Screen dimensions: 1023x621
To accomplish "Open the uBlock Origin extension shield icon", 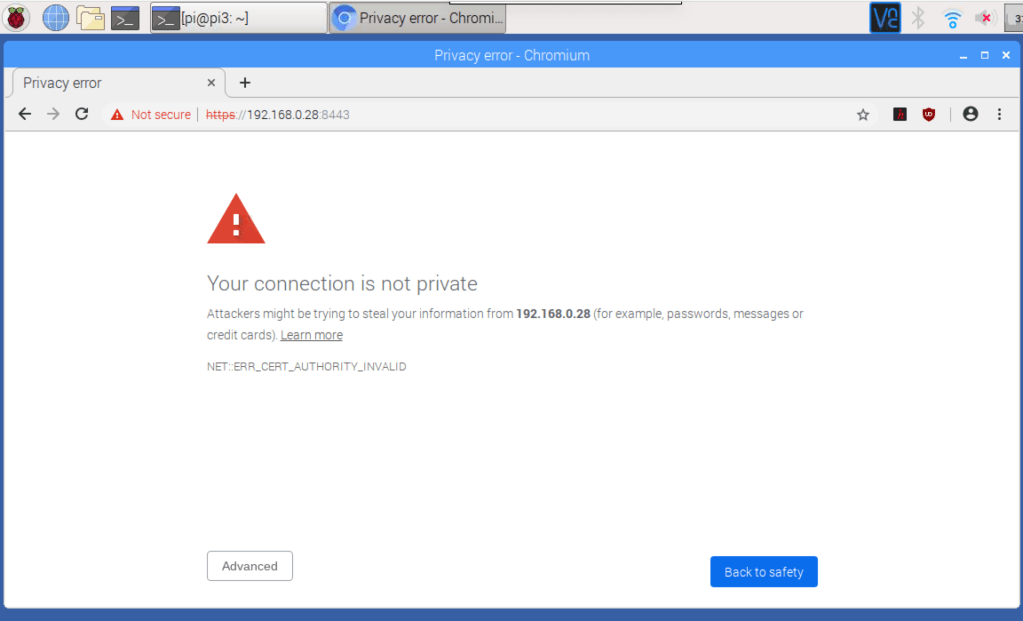I will [x=929, y=114].
